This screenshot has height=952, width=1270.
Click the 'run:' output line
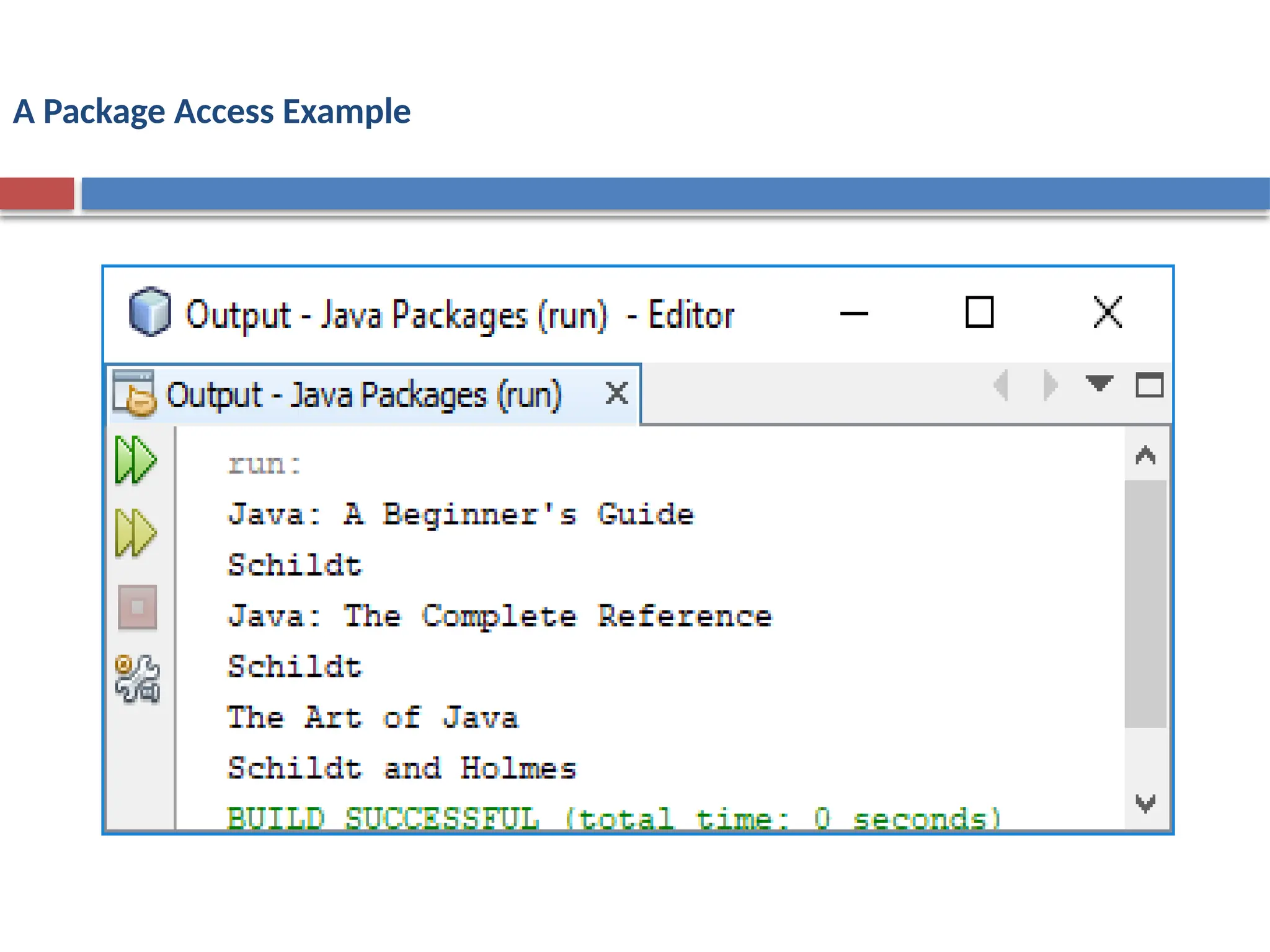tap(265, 464)
